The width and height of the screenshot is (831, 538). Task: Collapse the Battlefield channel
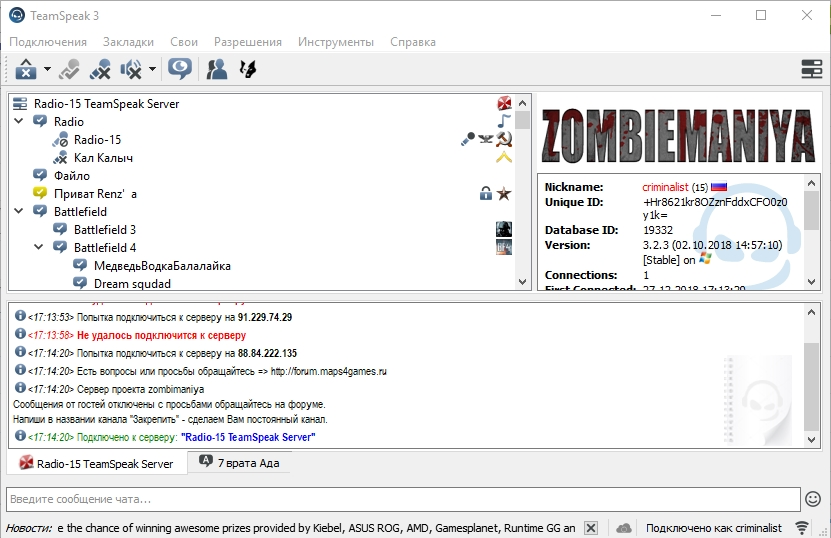pos(19,211)
